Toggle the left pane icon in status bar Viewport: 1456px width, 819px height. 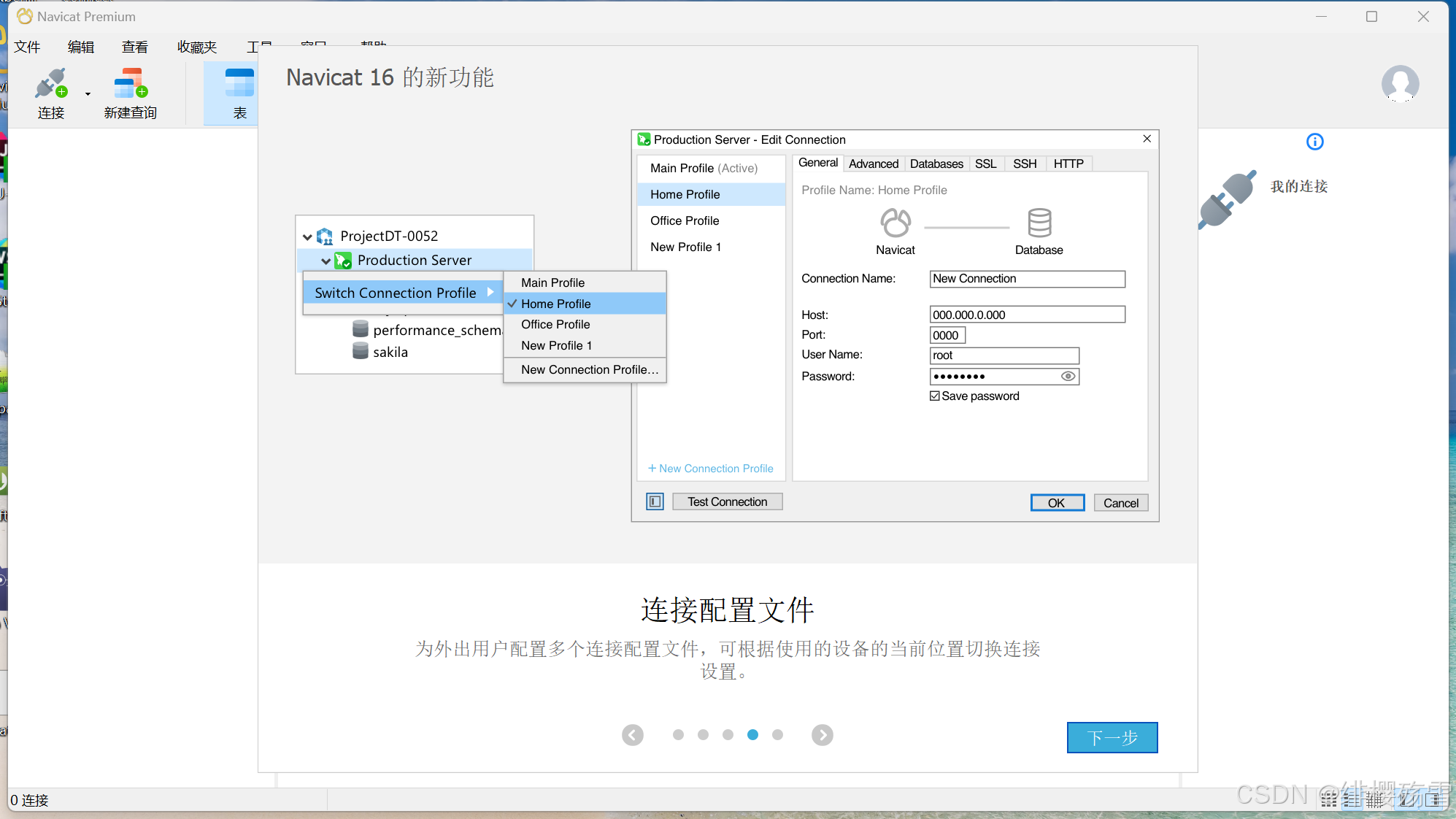(1408, 799)
